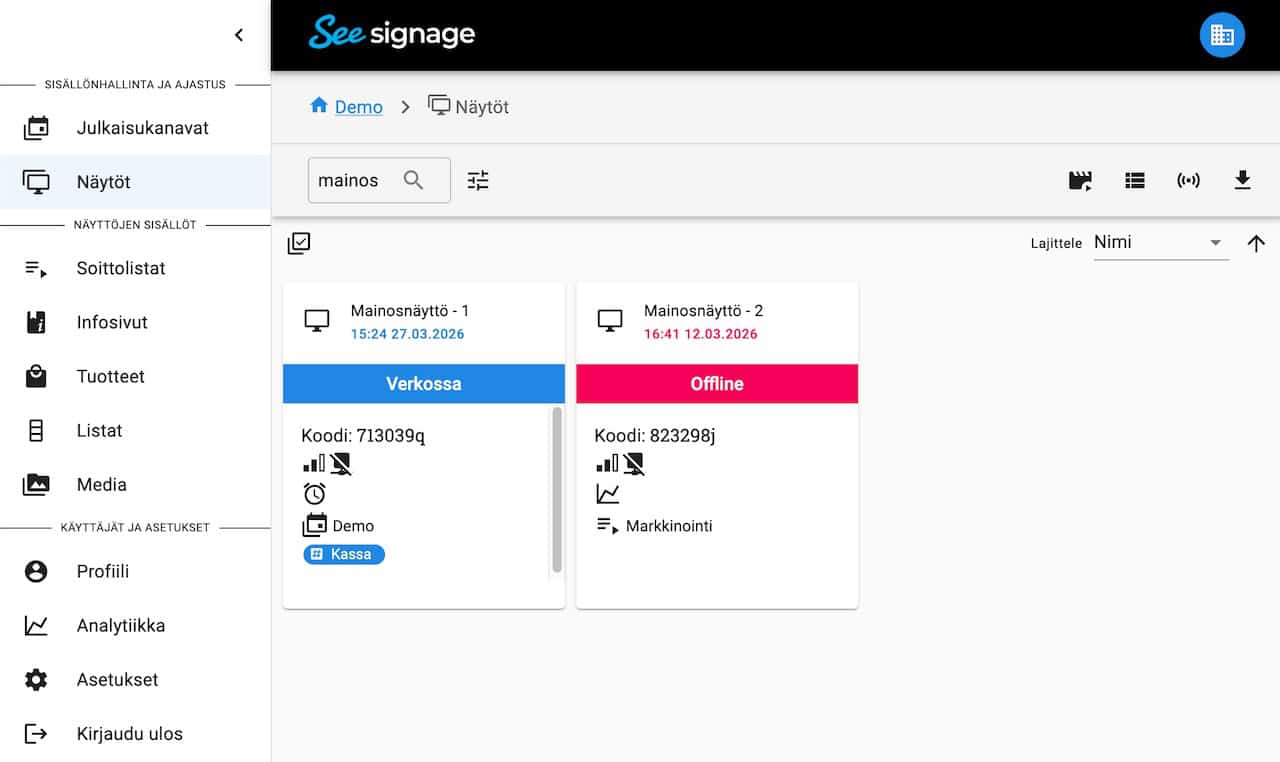
Task: Click the Kassa tag chip
Action: (344, 554)
